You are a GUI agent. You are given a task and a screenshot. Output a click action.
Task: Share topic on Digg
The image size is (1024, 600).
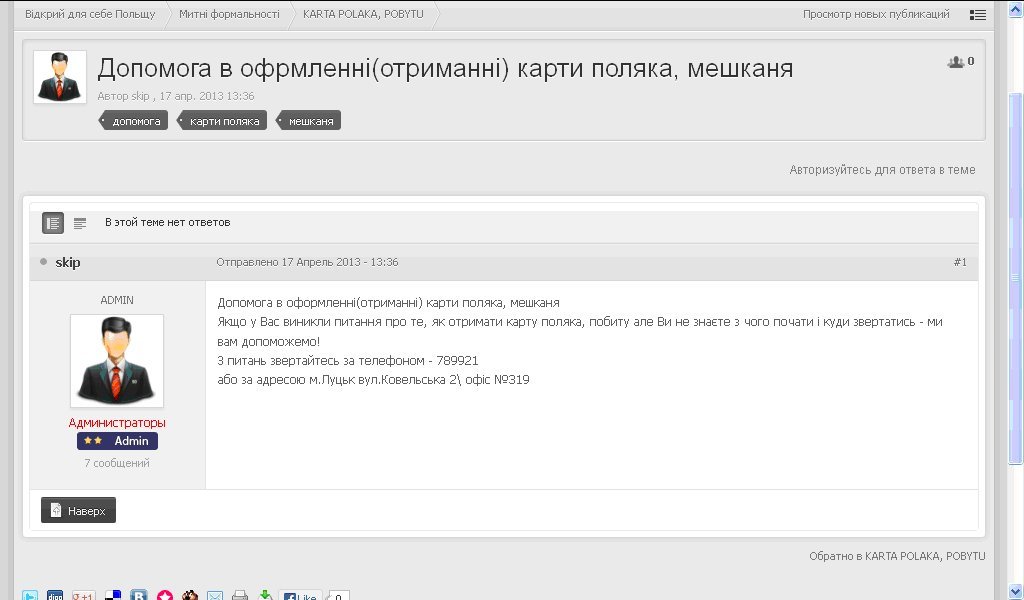55,596
